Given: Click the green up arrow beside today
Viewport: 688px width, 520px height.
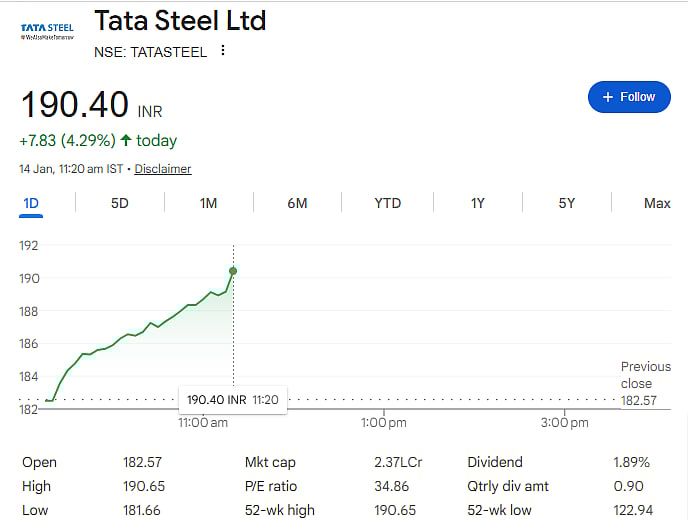Looking at the screenshot, I should (126, 140).
